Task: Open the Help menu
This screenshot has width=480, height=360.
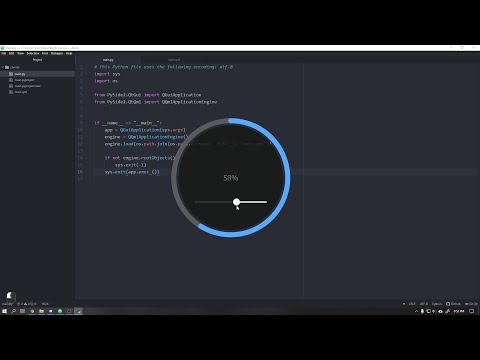Action: [69, 53]
